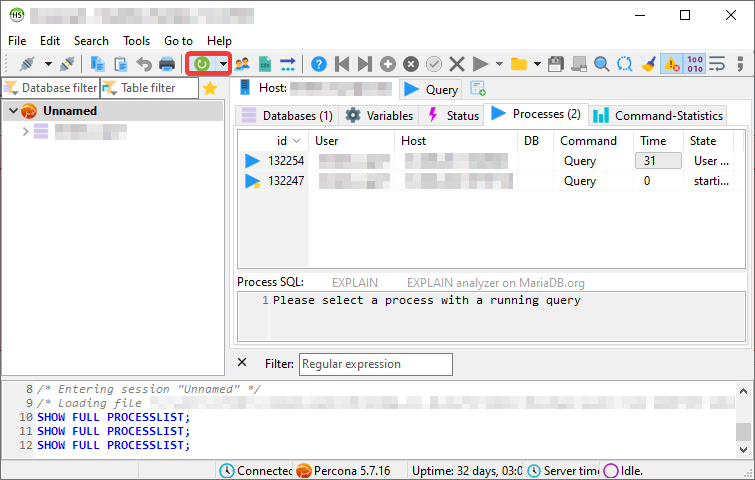Expand the database node under Unnamed
Screen dimensions: 755x480
[x=25, y=132]
